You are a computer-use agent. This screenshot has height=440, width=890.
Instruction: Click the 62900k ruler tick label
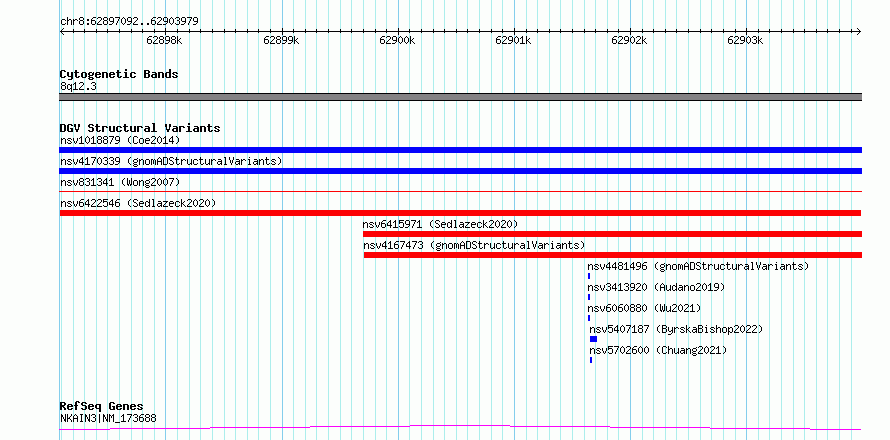coord(397,40)
